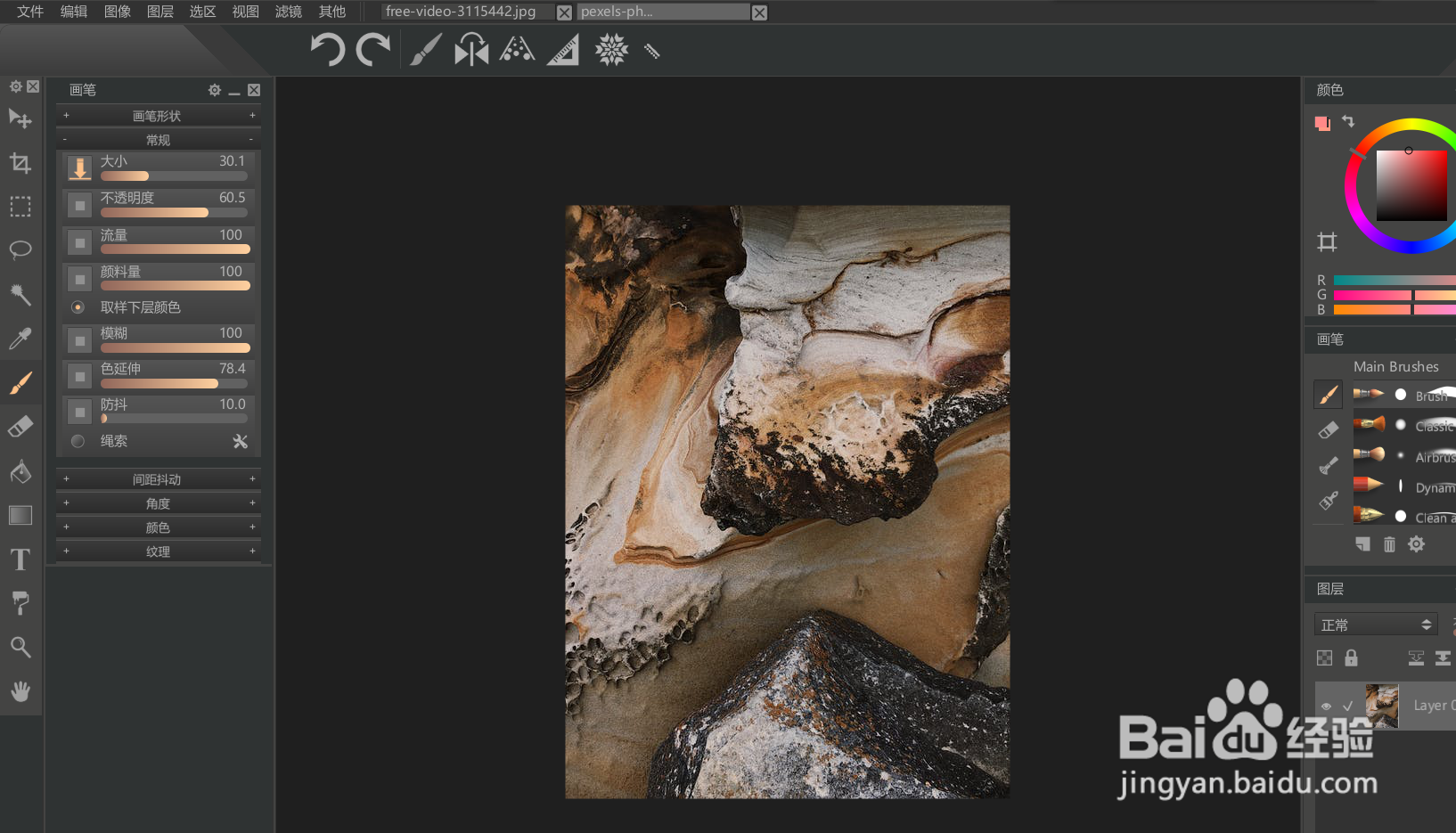Select the Crop tool
Screen dimensions: 1456x833
[x=20, y=163]
